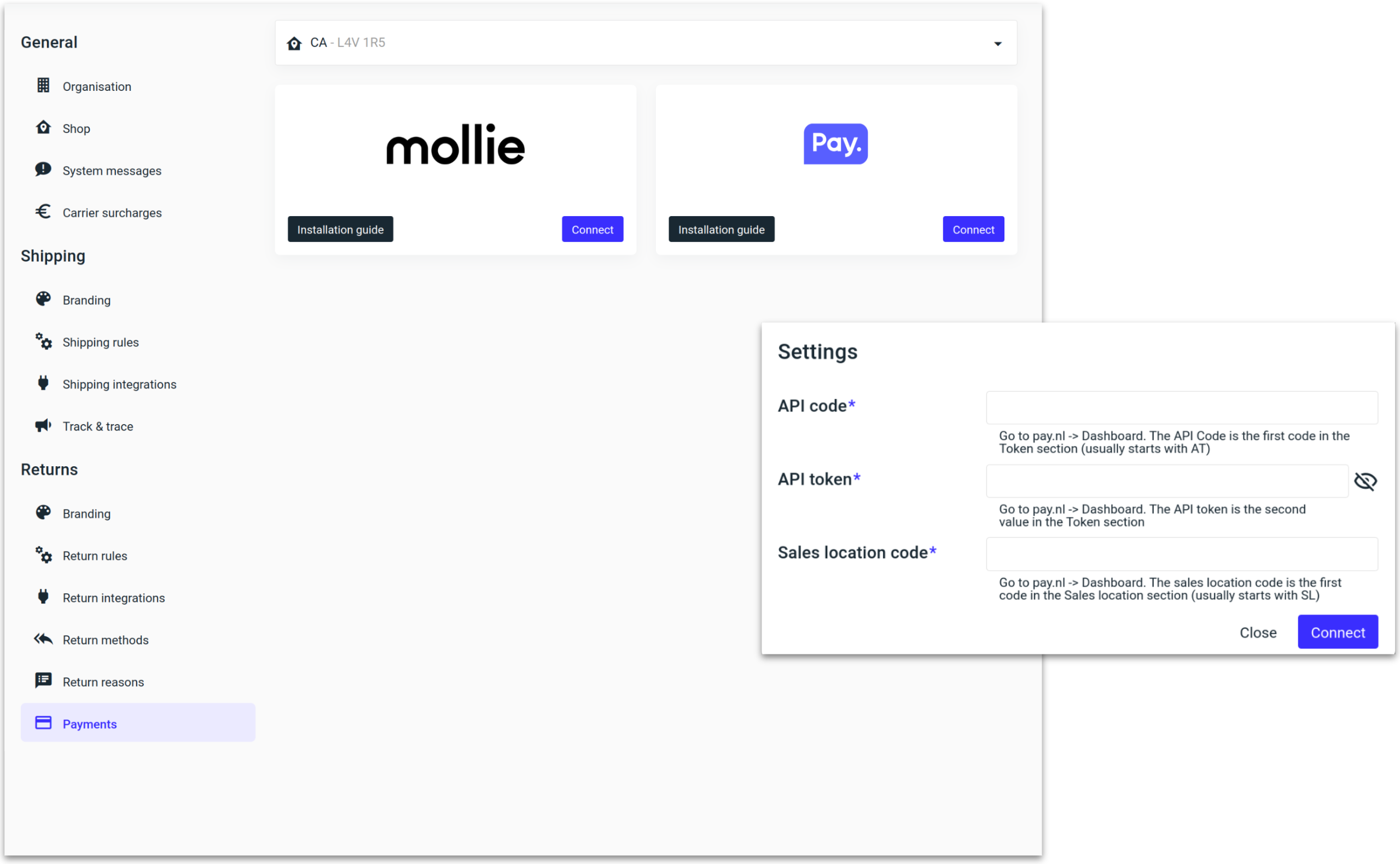Click the Mollie Installation guide button
This screenshot has width=1400, height=864.
click(341, 229)
